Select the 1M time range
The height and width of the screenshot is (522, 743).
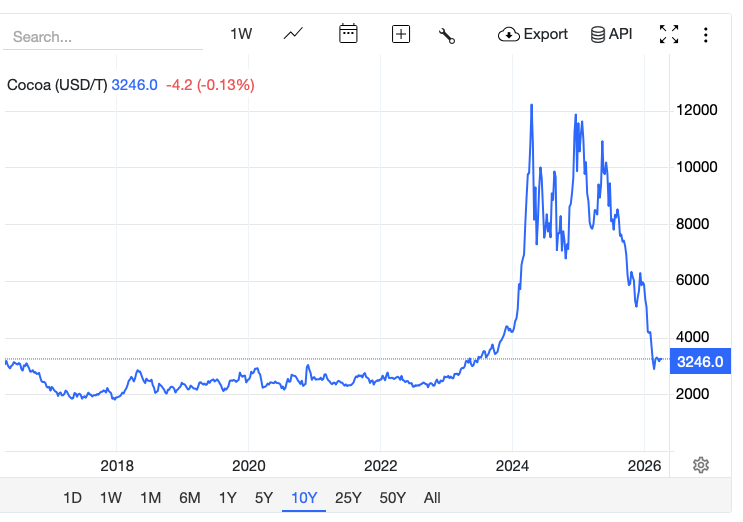point(151,498)
